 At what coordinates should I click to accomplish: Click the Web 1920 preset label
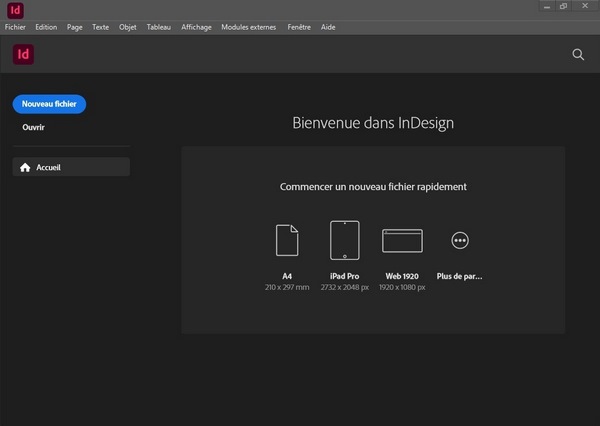(402, 276)
